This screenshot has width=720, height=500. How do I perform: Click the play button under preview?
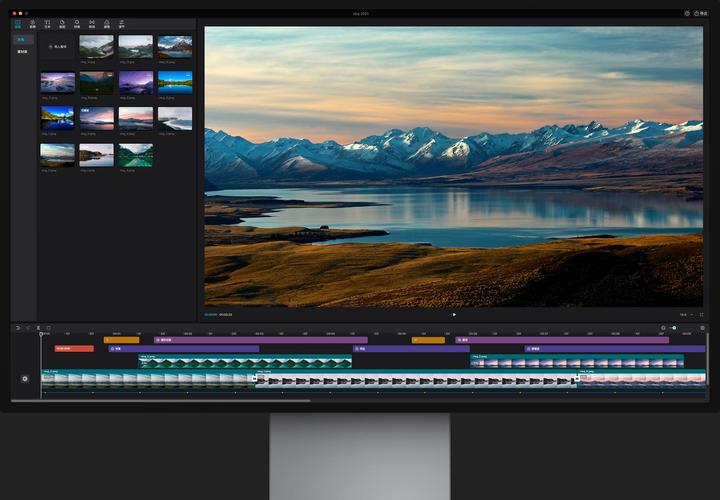click(x=454, y=315)
